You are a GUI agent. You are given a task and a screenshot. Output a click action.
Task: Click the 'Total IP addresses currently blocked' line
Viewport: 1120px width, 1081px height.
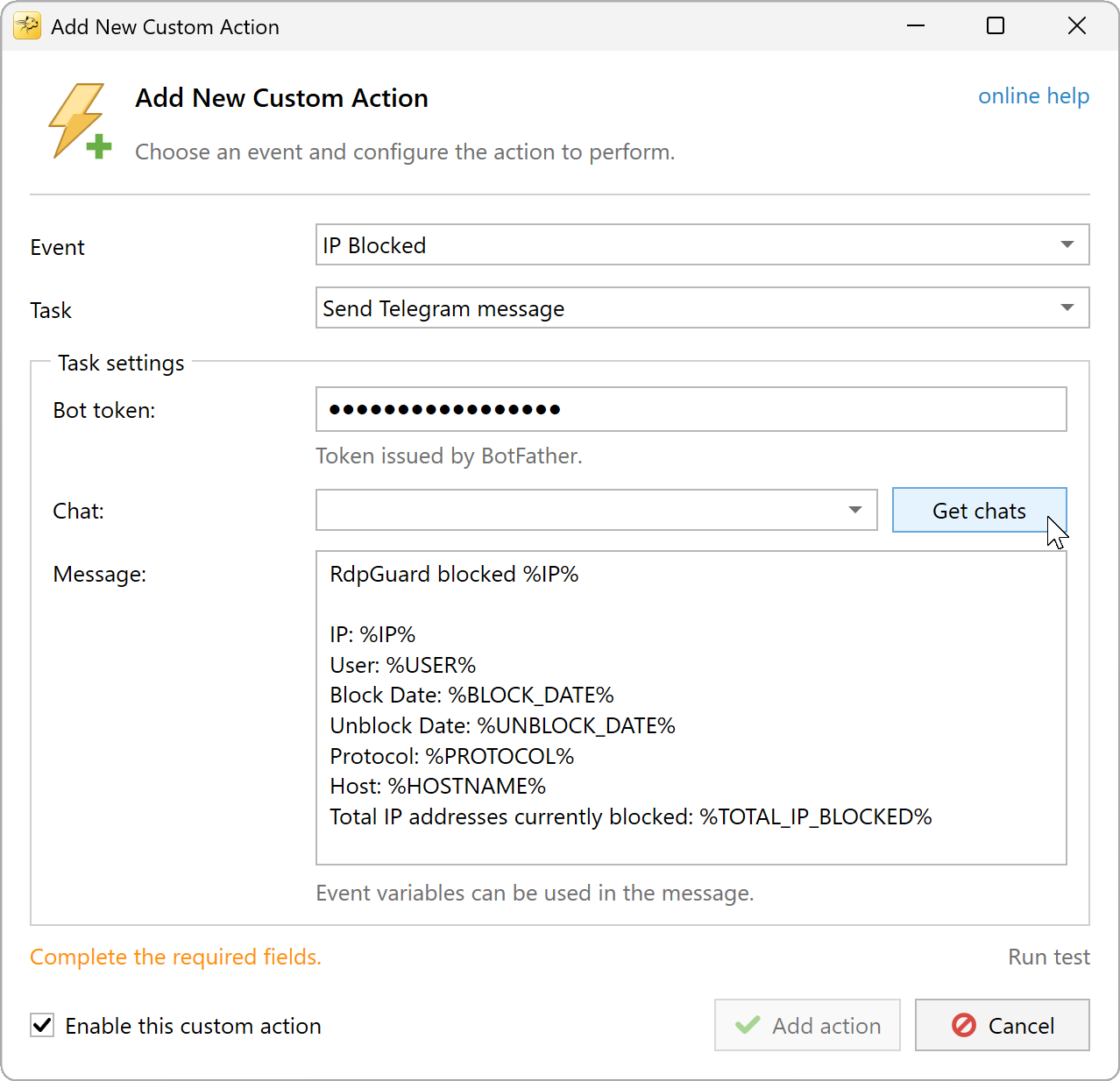[x=630, y=816]
